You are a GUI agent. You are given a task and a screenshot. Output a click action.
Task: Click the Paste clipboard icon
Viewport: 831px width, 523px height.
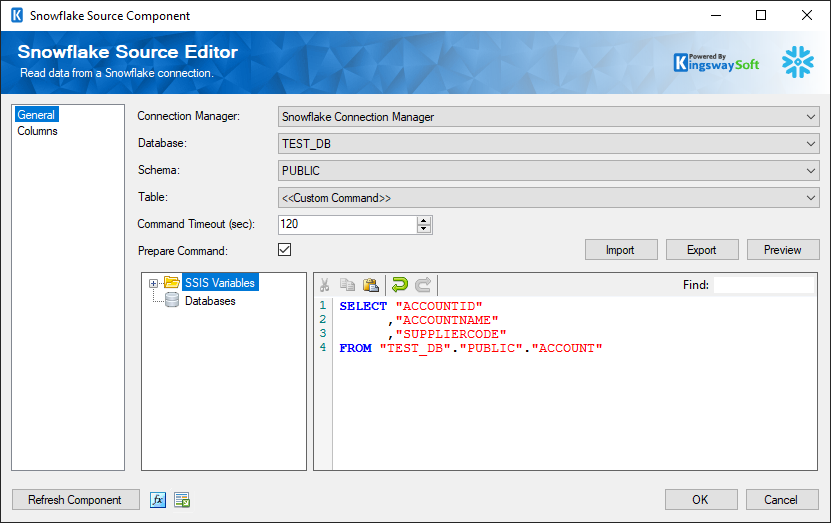pyautogui.click(x=371, y=285)
